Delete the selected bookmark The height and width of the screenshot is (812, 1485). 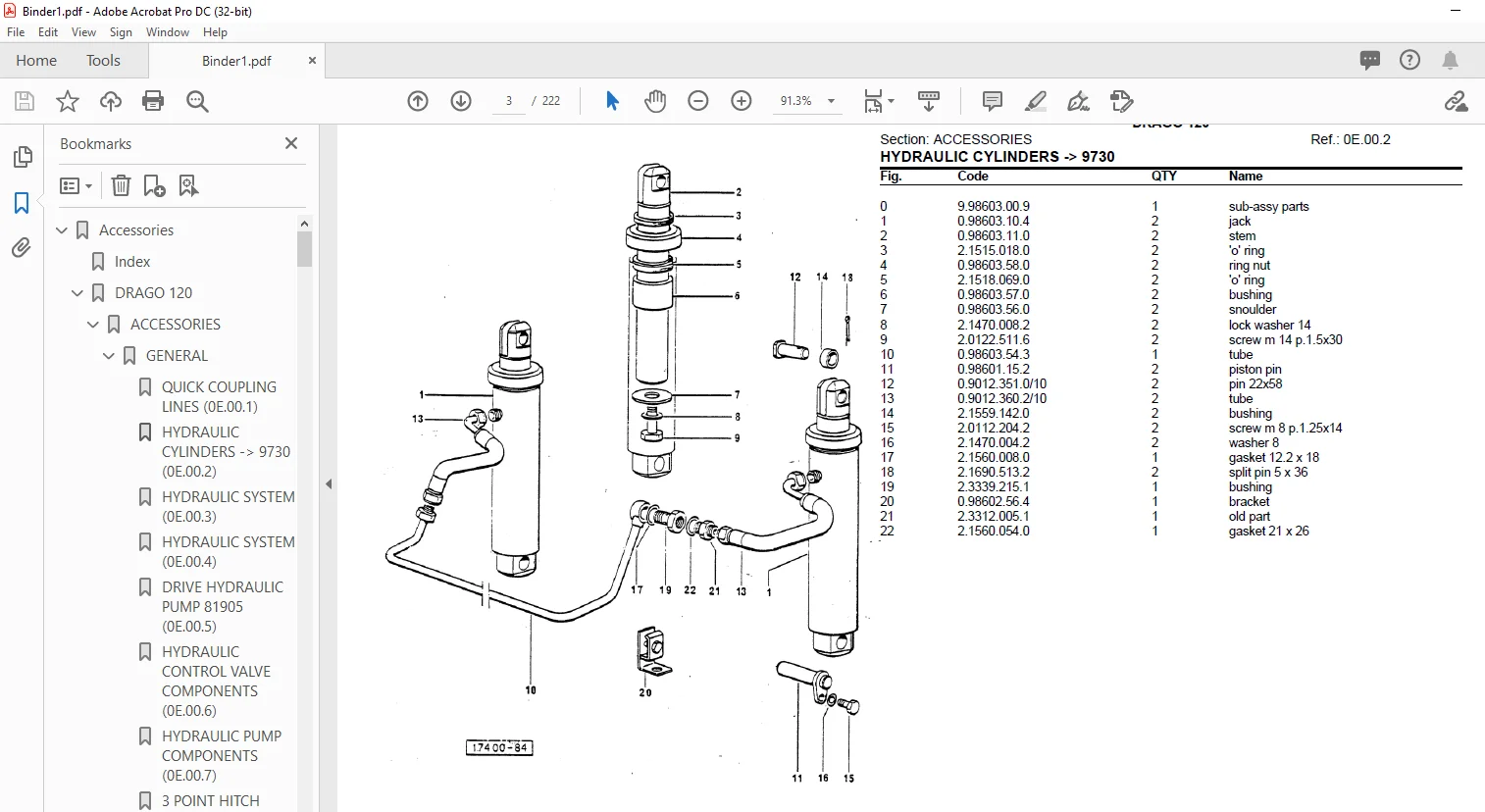point(121,185)
